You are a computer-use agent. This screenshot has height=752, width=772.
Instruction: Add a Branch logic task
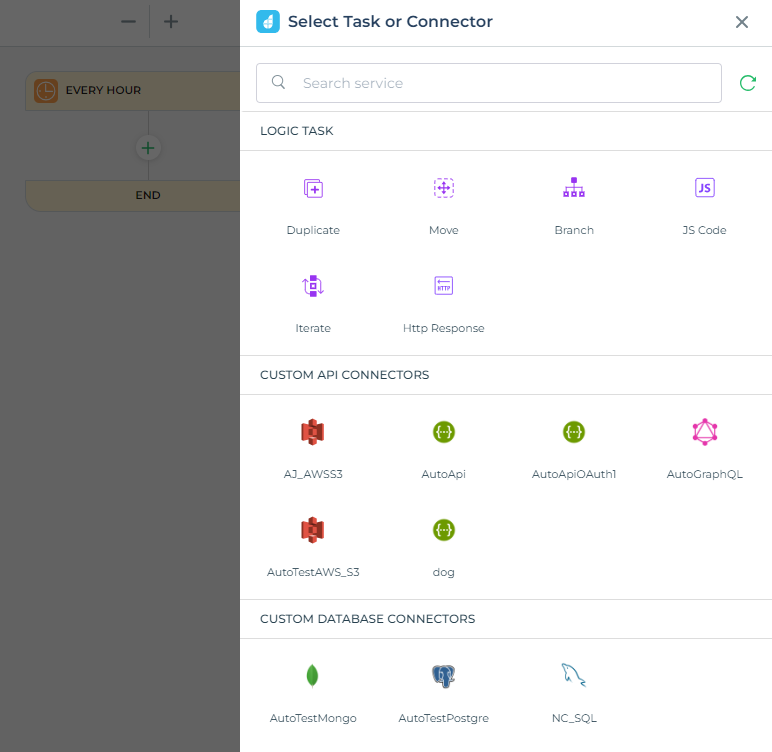pos(574,187)
